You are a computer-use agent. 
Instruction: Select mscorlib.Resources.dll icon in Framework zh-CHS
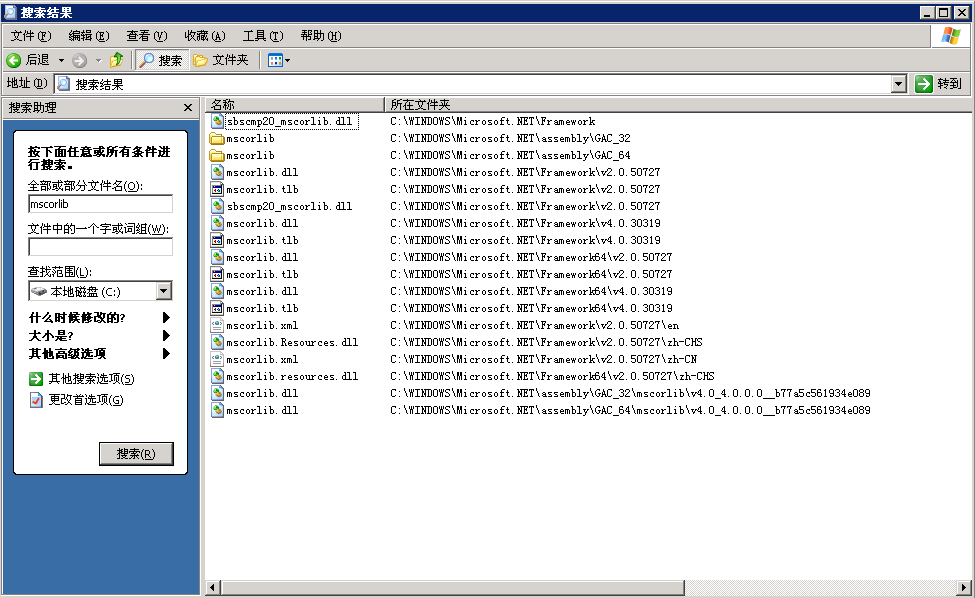217,342
